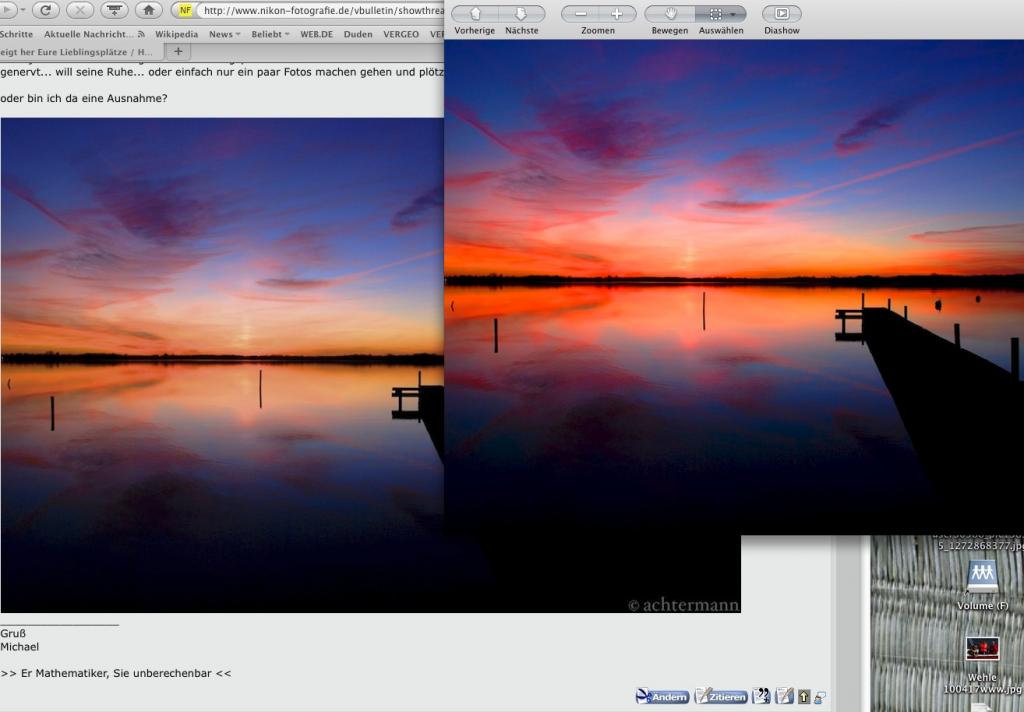Click the quick reply pencil icon
1024x712 pixels.
[x=784, y=696]
